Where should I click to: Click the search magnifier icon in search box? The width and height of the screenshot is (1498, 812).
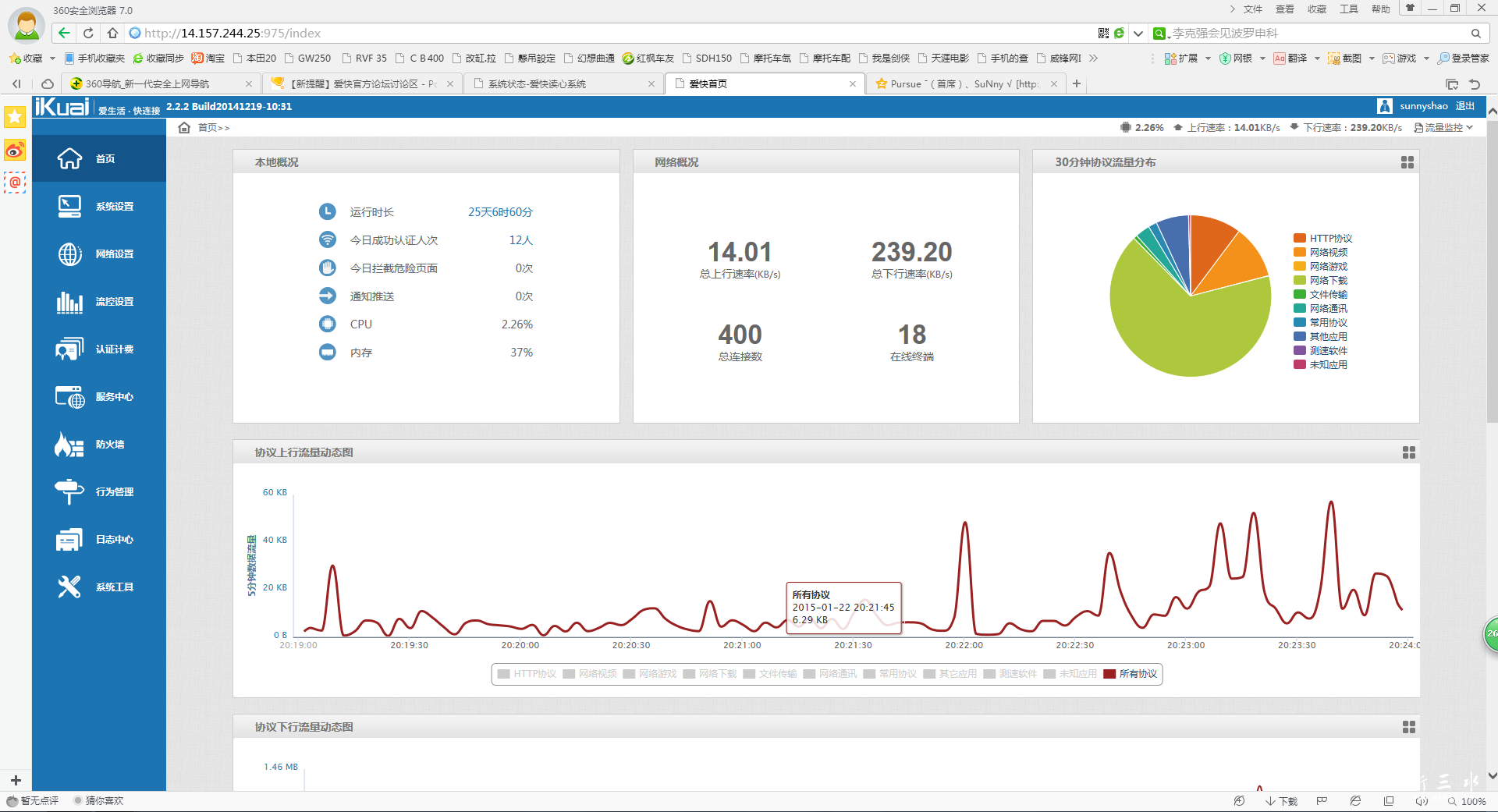[1476, 33]
